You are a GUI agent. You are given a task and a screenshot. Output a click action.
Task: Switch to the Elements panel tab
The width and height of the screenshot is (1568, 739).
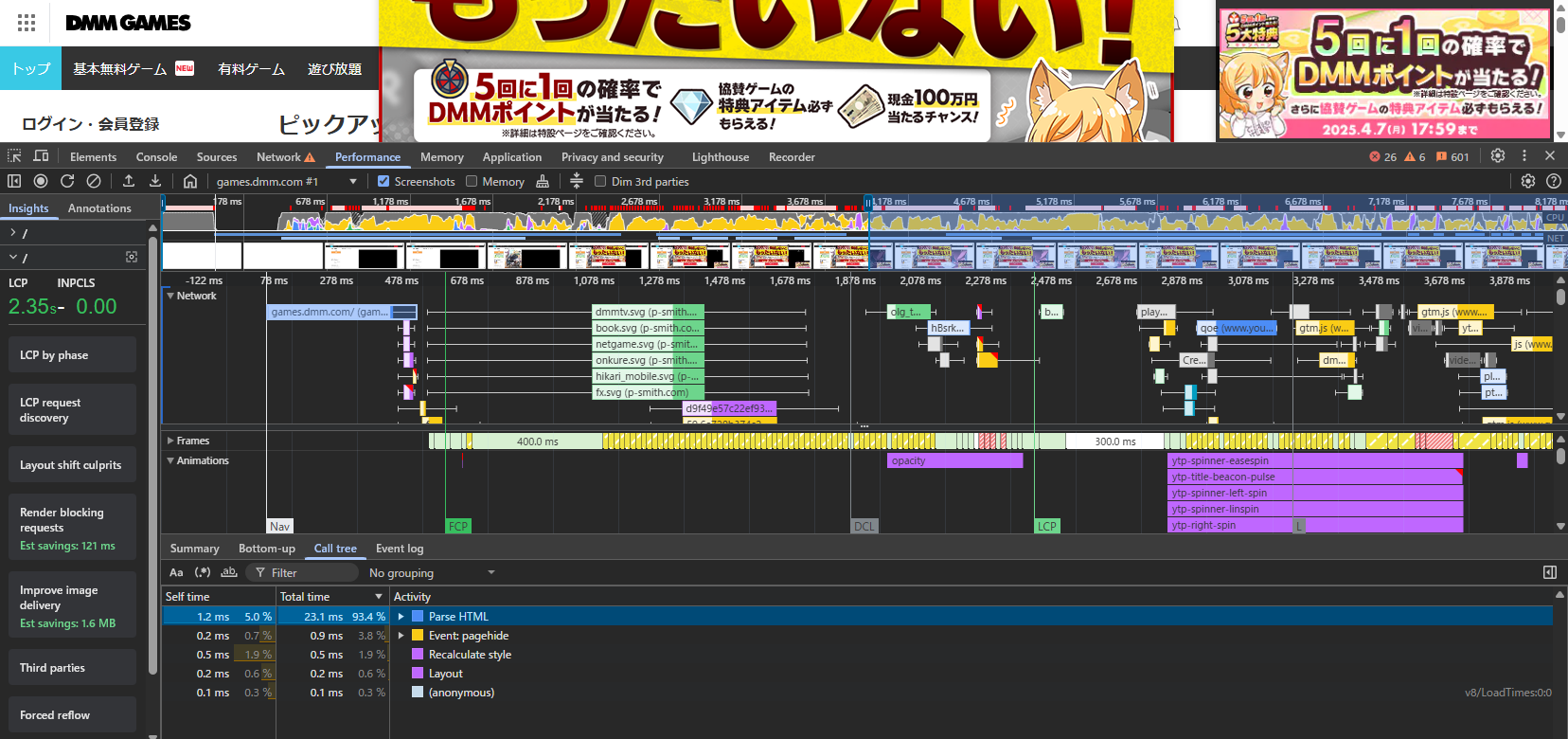click(x=94, y=157)
